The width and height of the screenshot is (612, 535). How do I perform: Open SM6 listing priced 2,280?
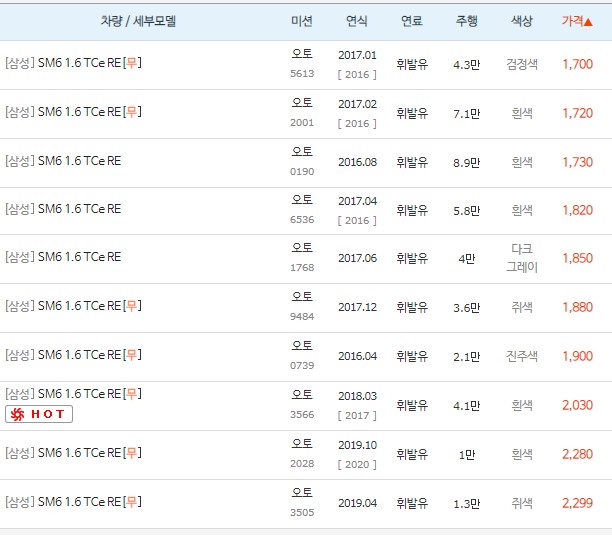73,453
